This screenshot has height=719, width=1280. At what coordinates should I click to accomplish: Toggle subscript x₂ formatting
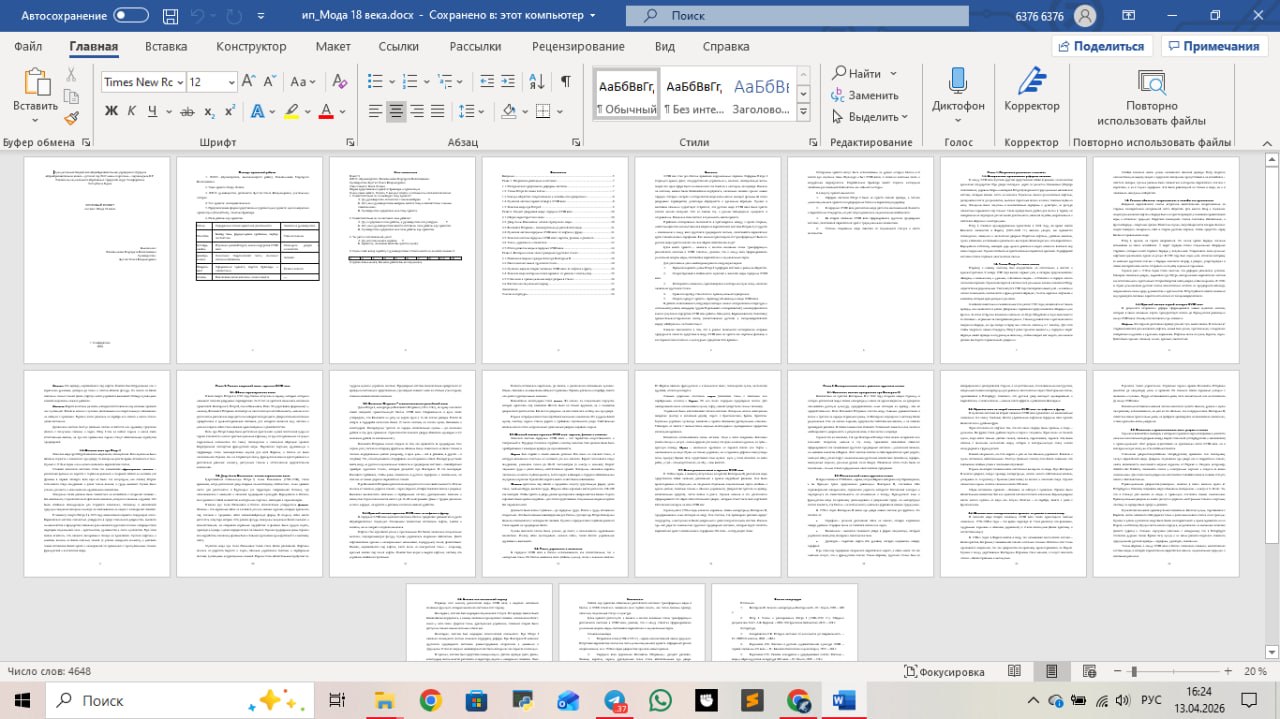208,111
